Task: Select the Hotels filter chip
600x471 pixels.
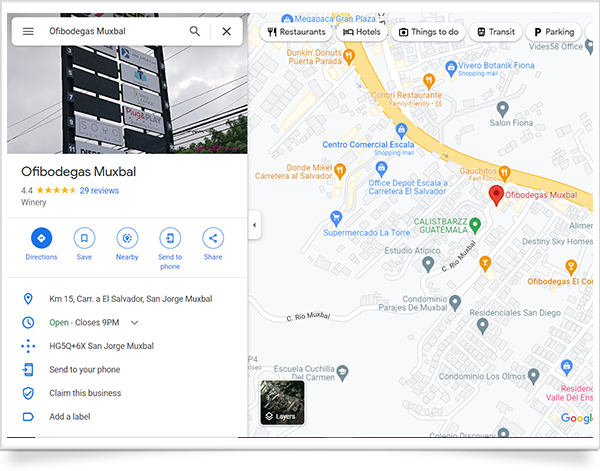Action: tap(362, 32)
